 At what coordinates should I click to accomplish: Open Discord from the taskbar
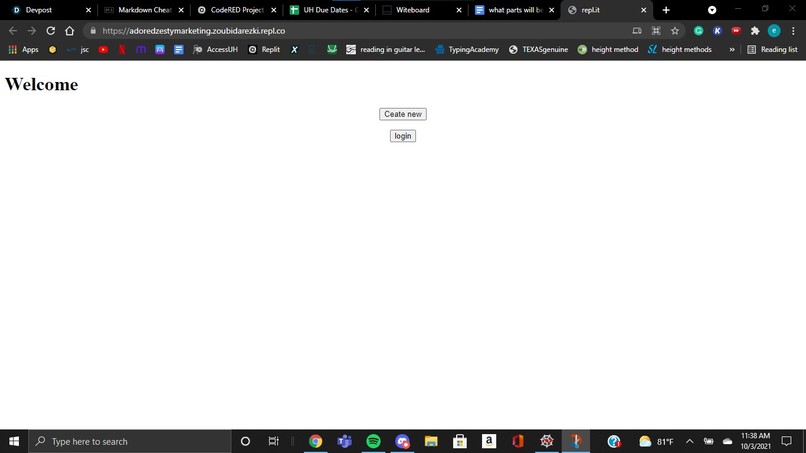click(402, 441)
